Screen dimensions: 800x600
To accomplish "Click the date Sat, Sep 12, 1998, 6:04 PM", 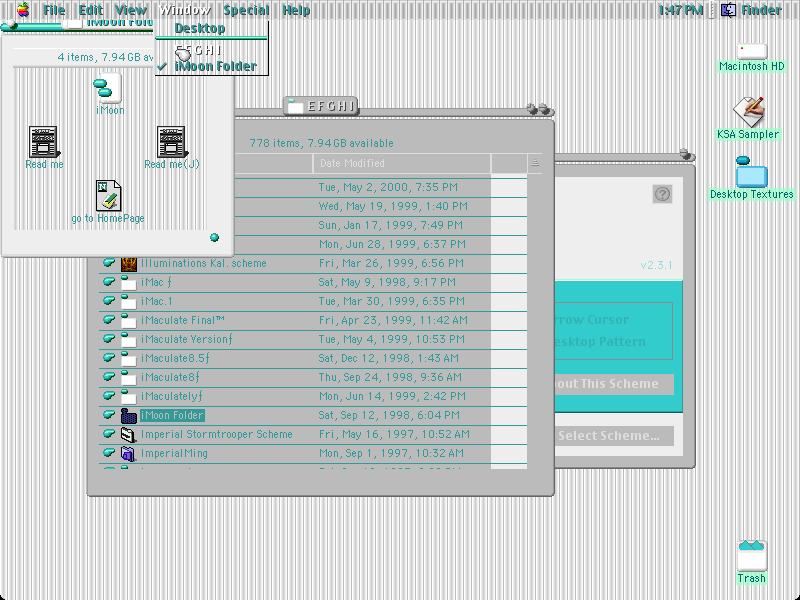I will 389,415.
